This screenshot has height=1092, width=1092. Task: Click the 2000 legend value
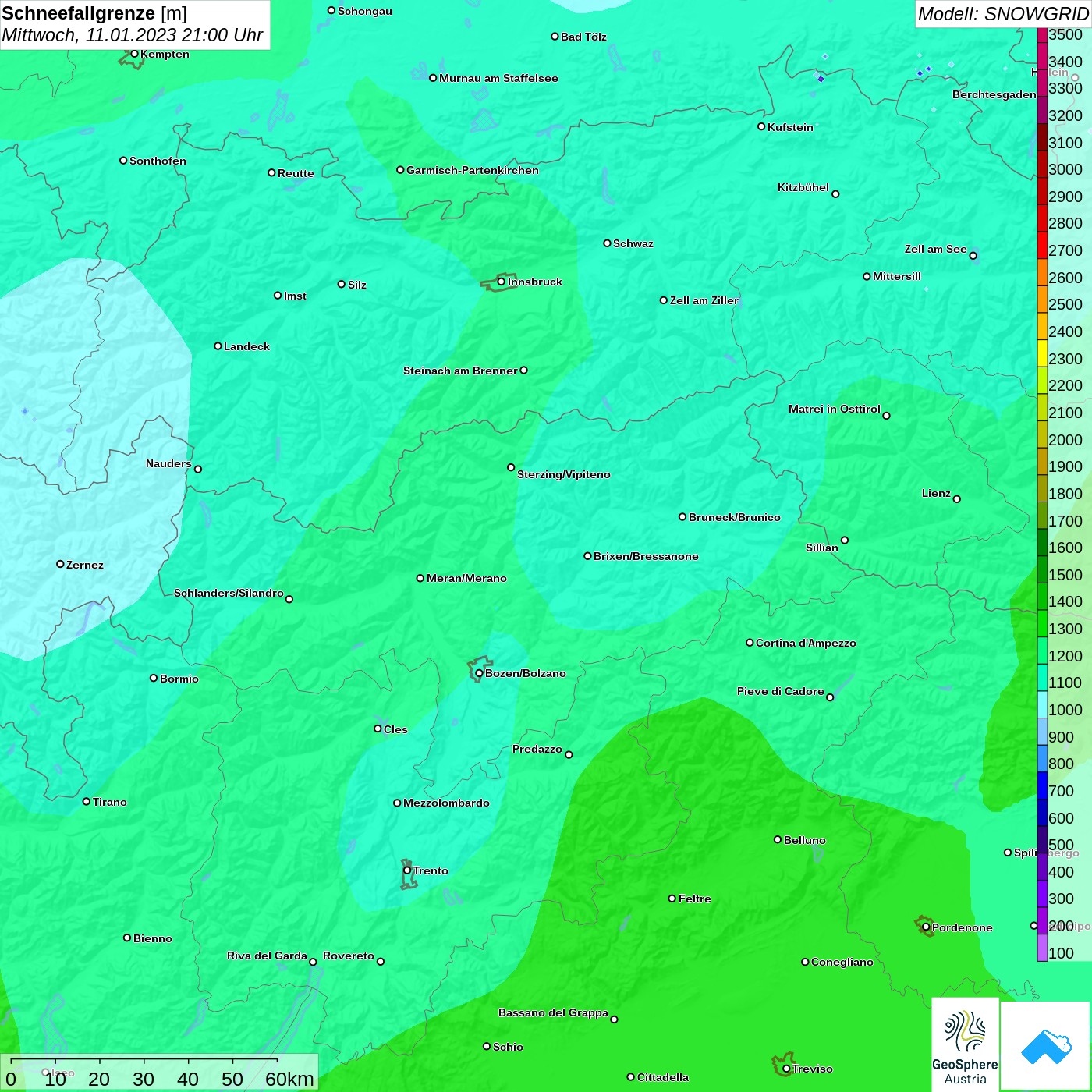(1065, 440)
